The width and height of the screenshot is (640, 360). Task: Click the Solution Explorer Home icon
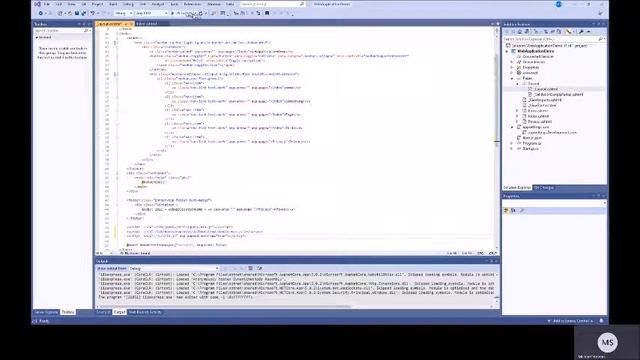point(520,31)
